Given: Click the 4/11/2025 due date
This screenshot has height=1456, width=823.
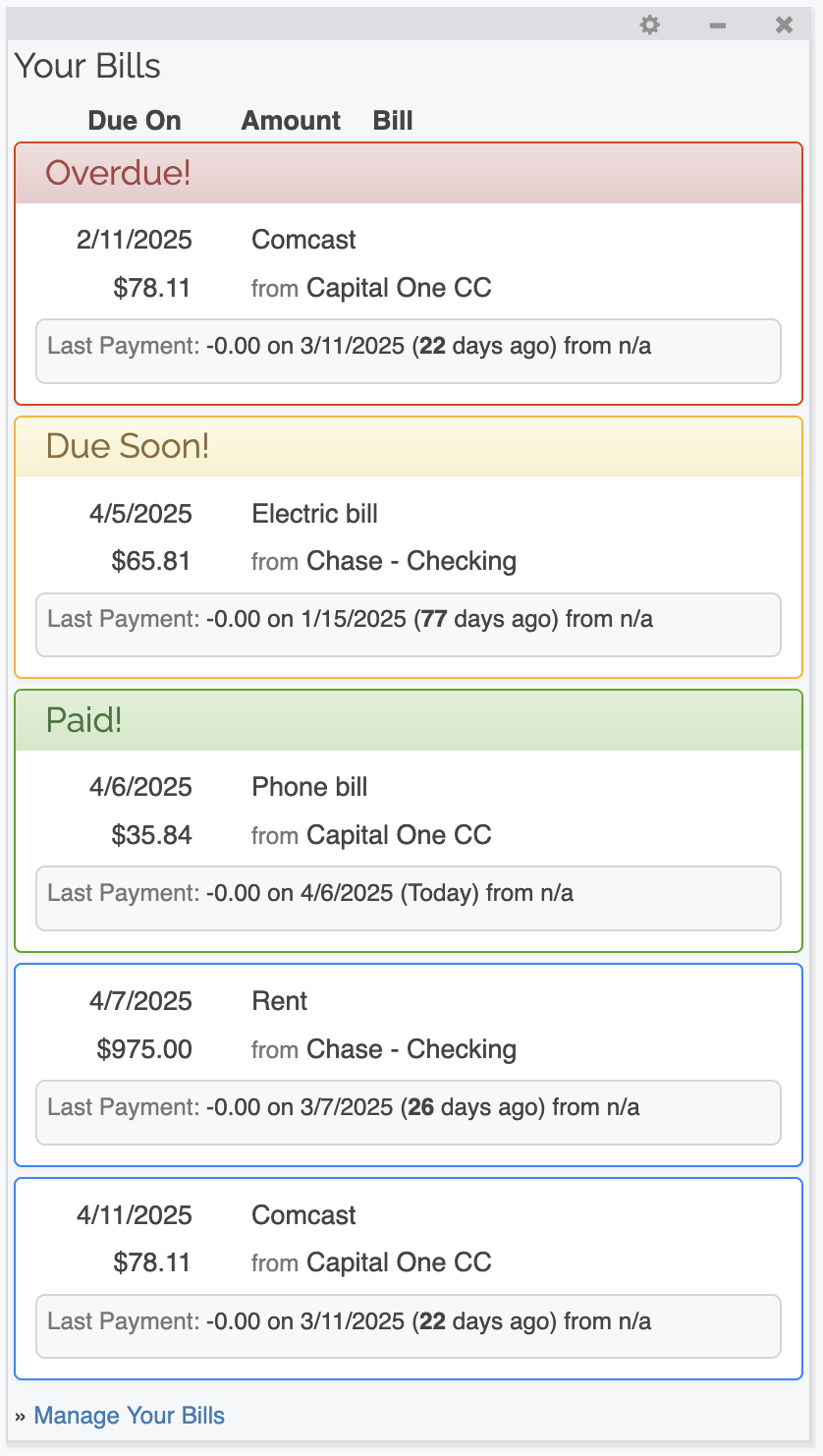Looking at the screenshot, I should coord(135,1215).
